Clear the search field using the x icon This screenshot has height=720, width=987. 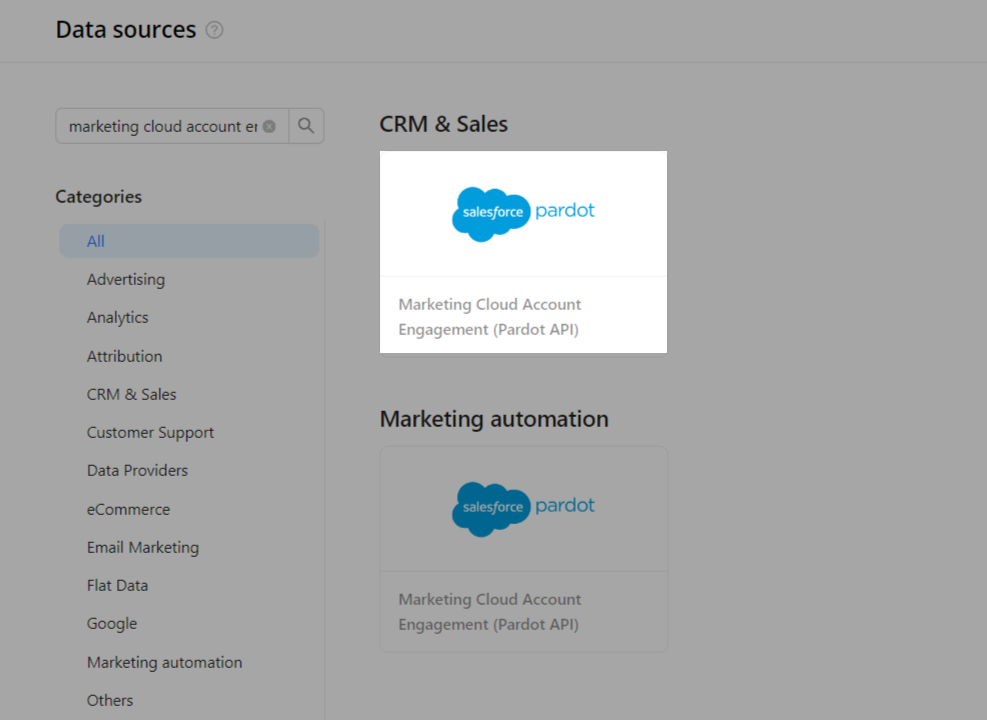269,126
